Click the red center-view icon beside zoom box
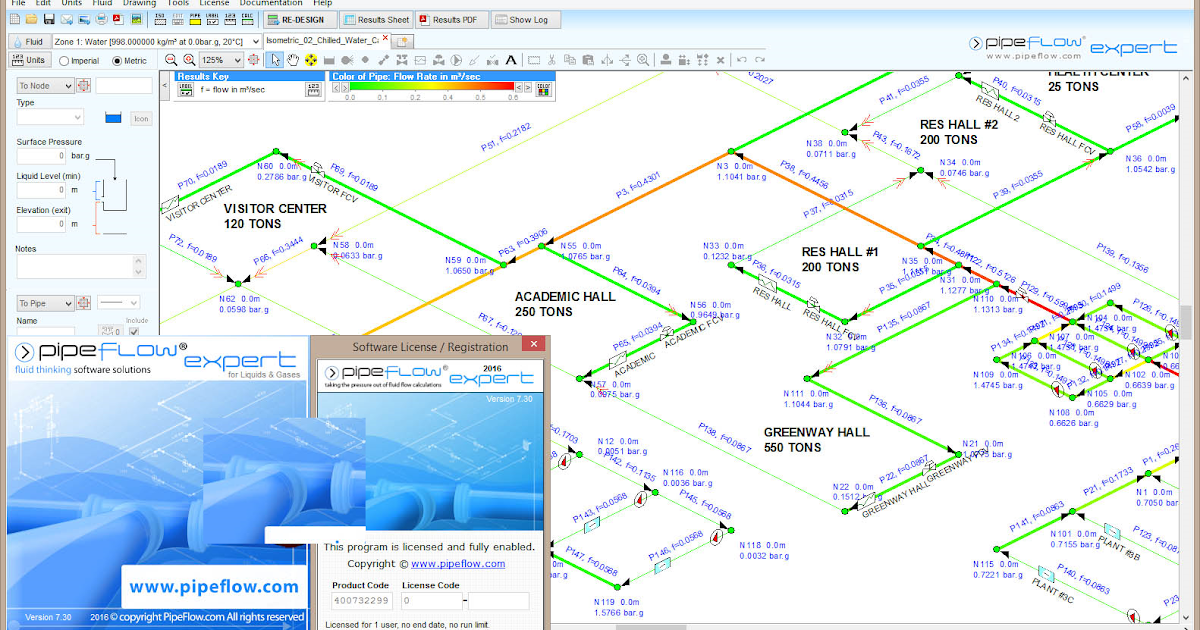The image size is (1200, 630). 253,60
